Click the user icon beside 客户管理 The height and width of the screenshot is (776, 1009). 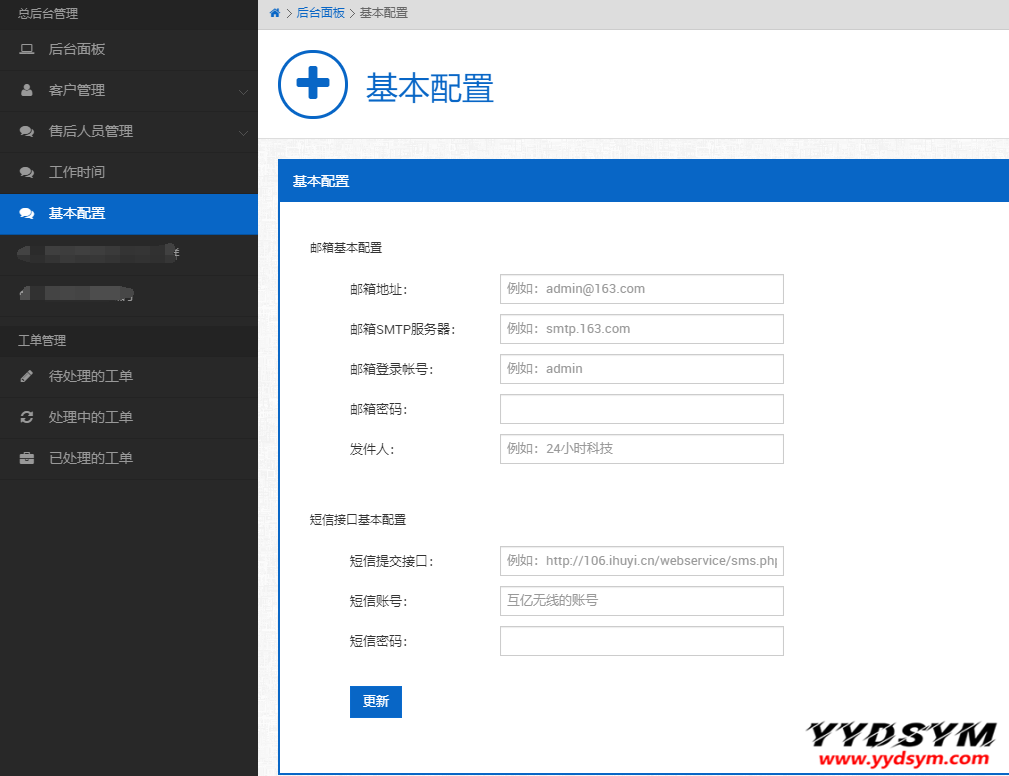click(x=27, y=90)
